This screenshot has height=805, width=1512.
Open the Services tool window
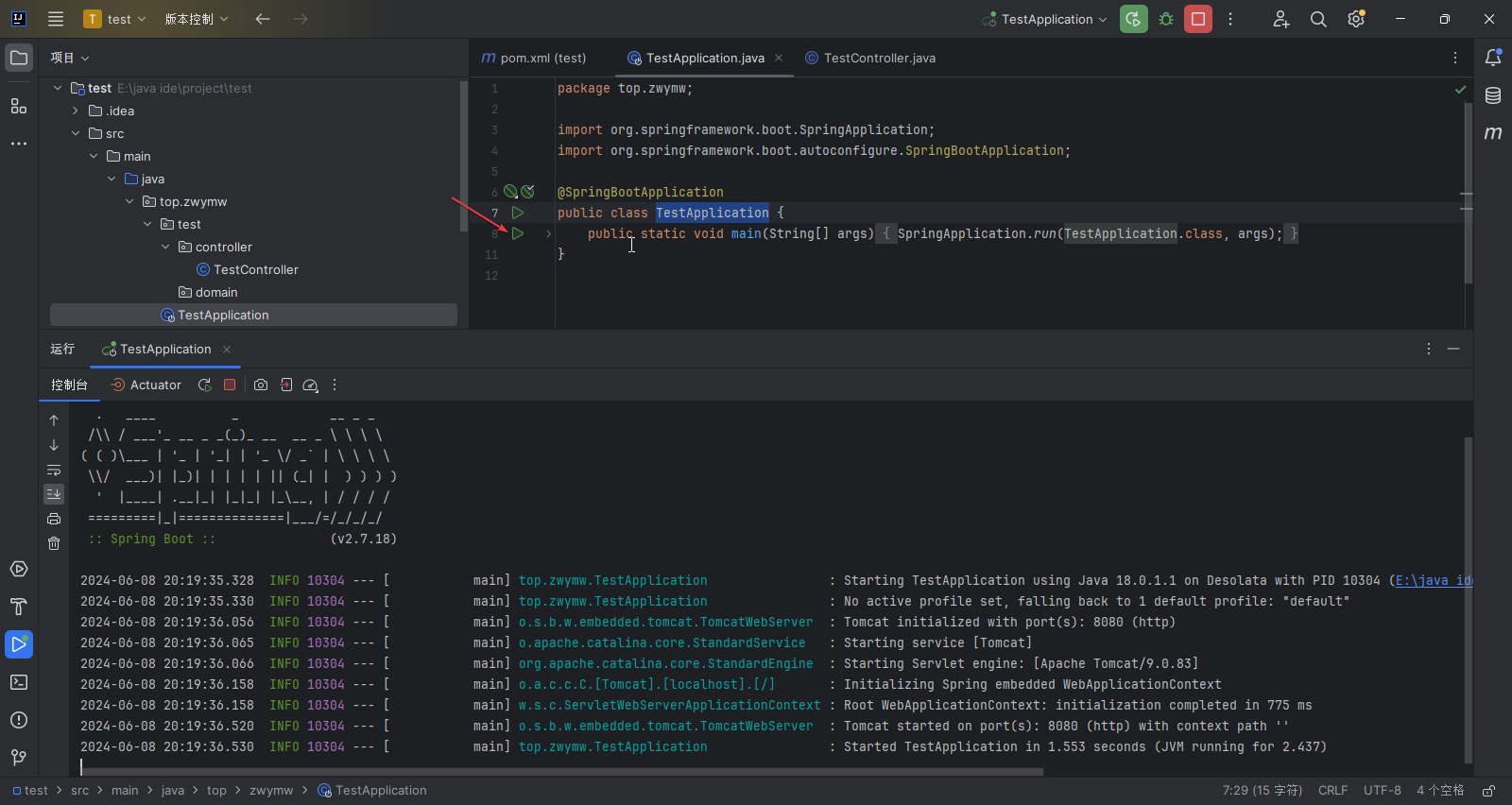(x=19, y=569)
